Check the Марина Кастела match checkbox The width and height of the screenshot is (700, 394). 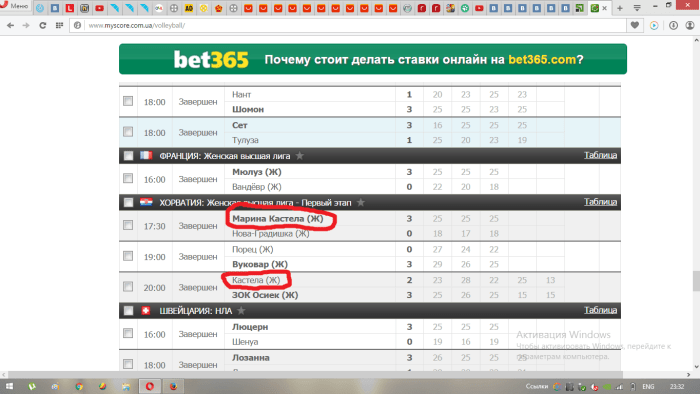pyautogui.click(x=128, y=225)
